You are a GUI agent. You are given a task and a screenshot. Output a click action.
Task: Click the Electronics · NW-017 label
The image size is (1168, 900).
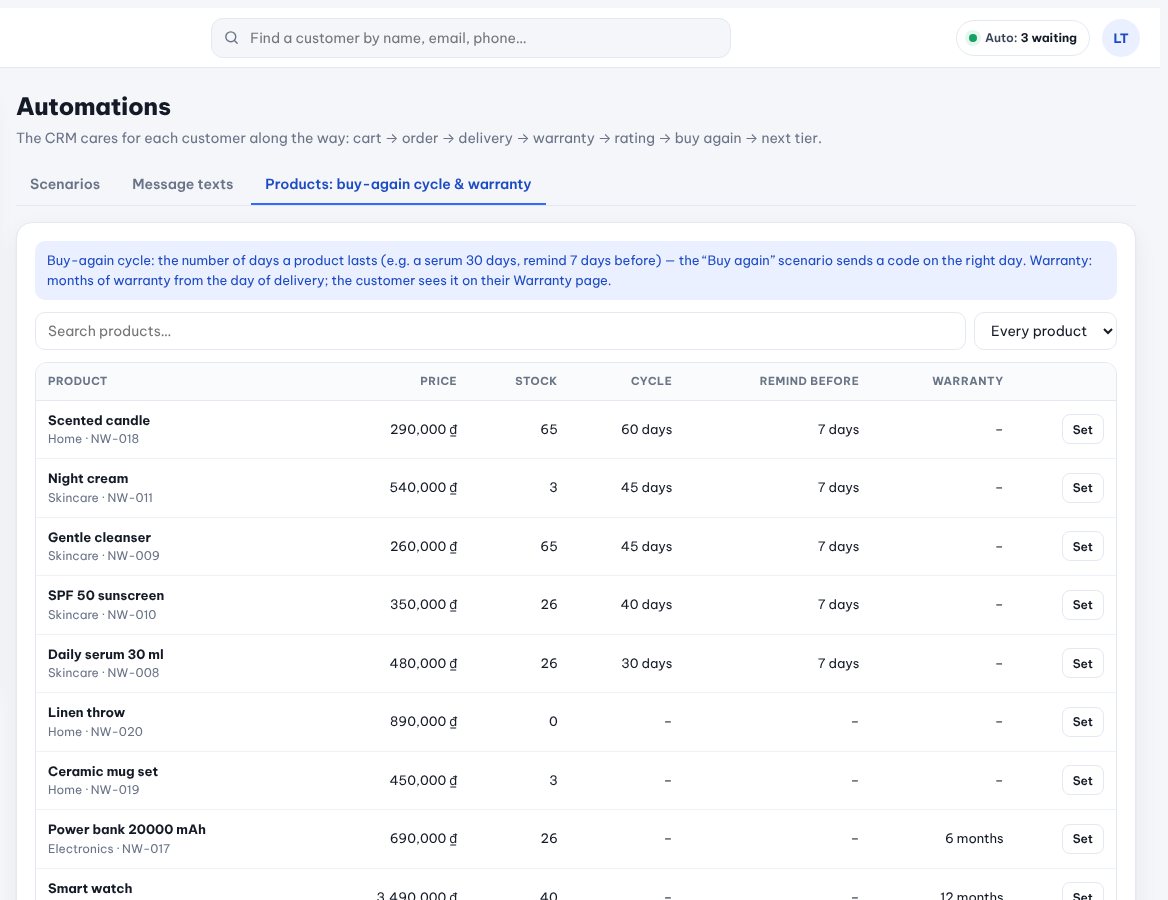click(x=109, y=849)
